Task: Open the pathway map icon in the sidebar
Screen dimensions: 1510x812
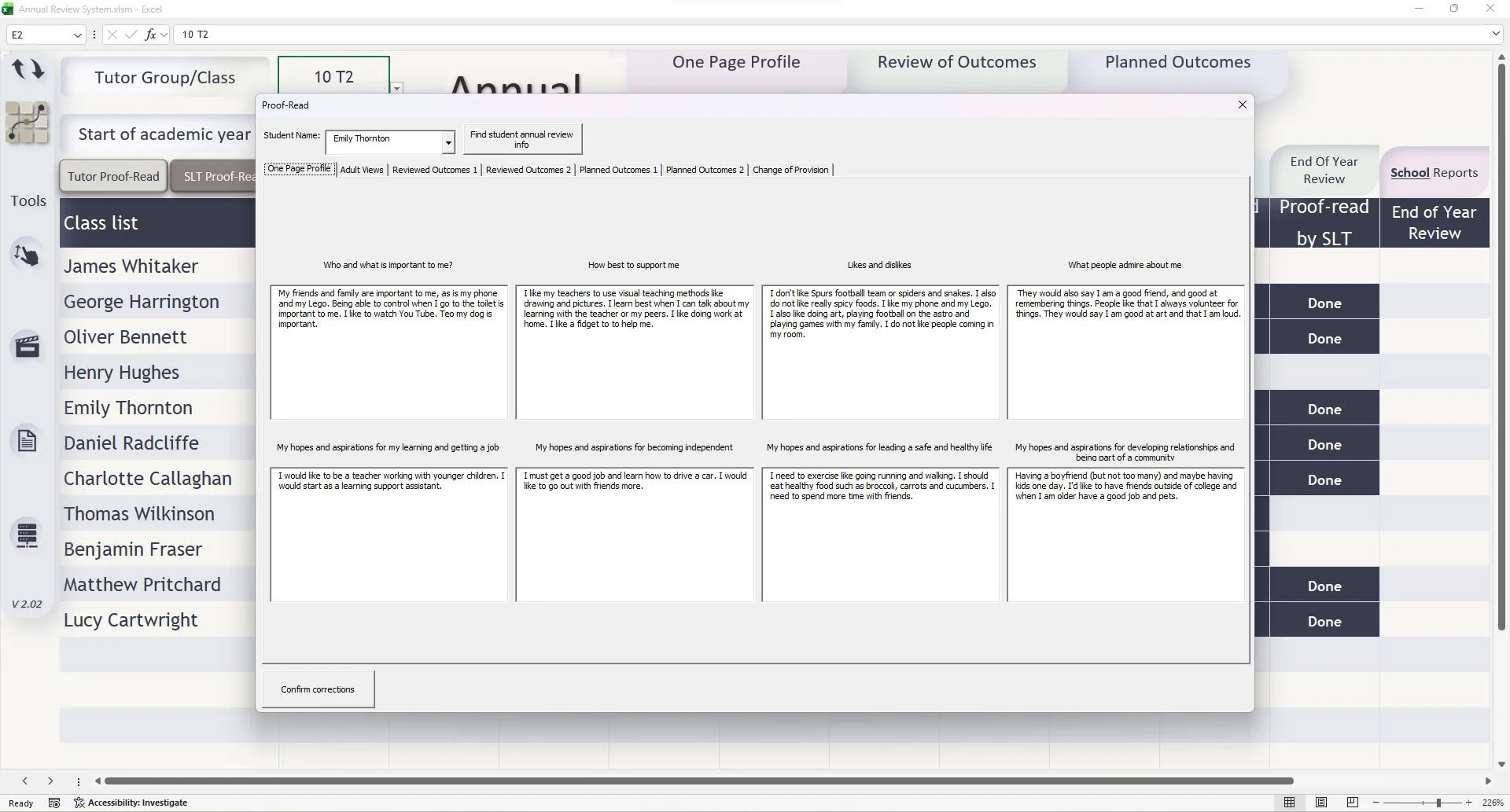Action: click(28, 123)
